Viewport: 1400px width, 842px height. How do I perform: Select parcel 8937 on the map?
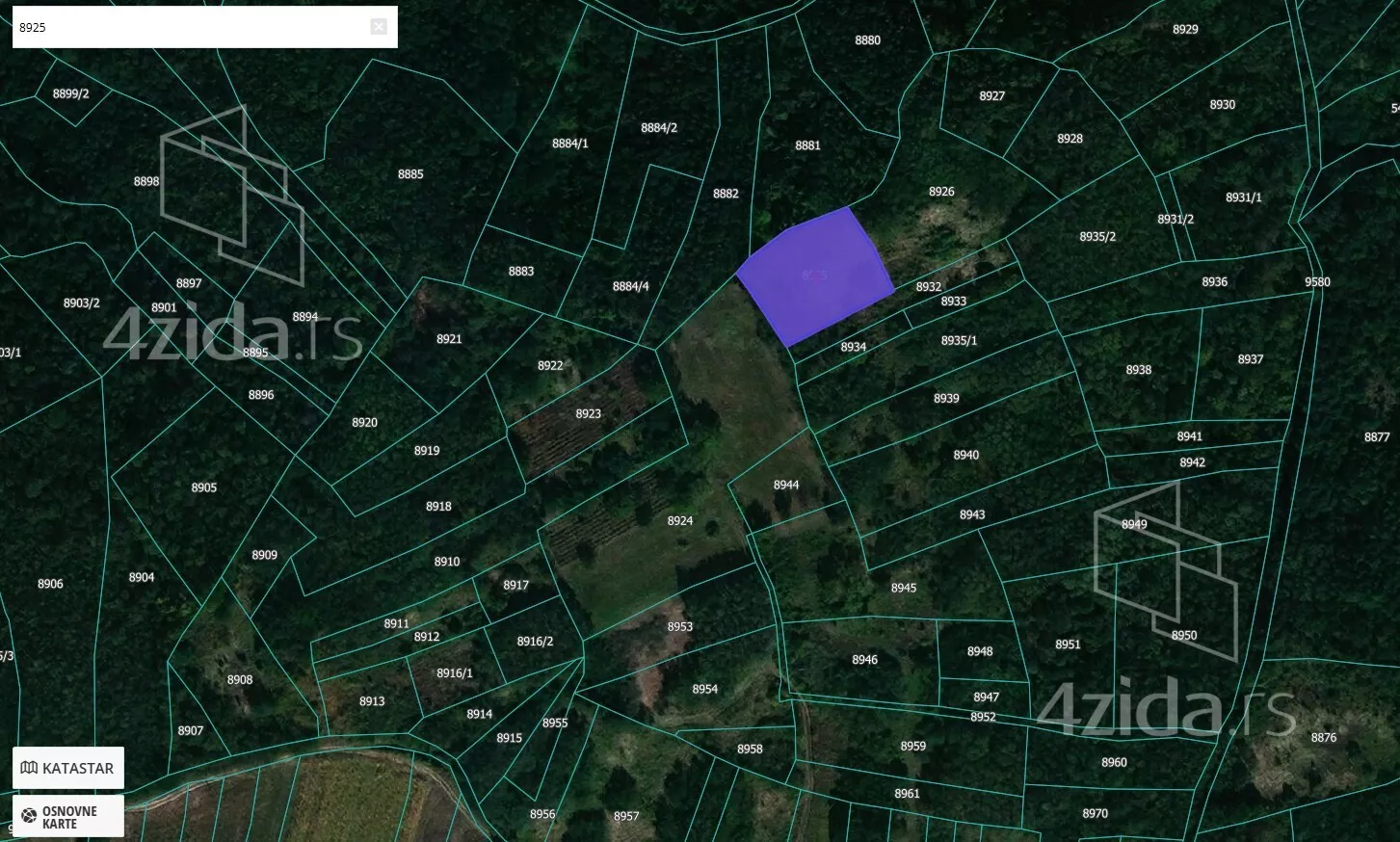pyautogui.click(x=1251, y=359)
